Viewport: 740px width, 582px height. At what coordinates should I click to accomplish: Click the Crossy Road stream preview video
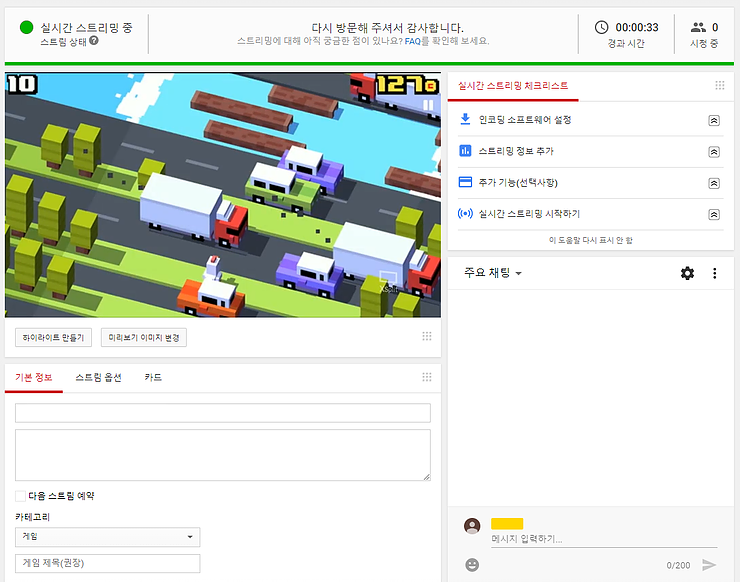(223, 194)
